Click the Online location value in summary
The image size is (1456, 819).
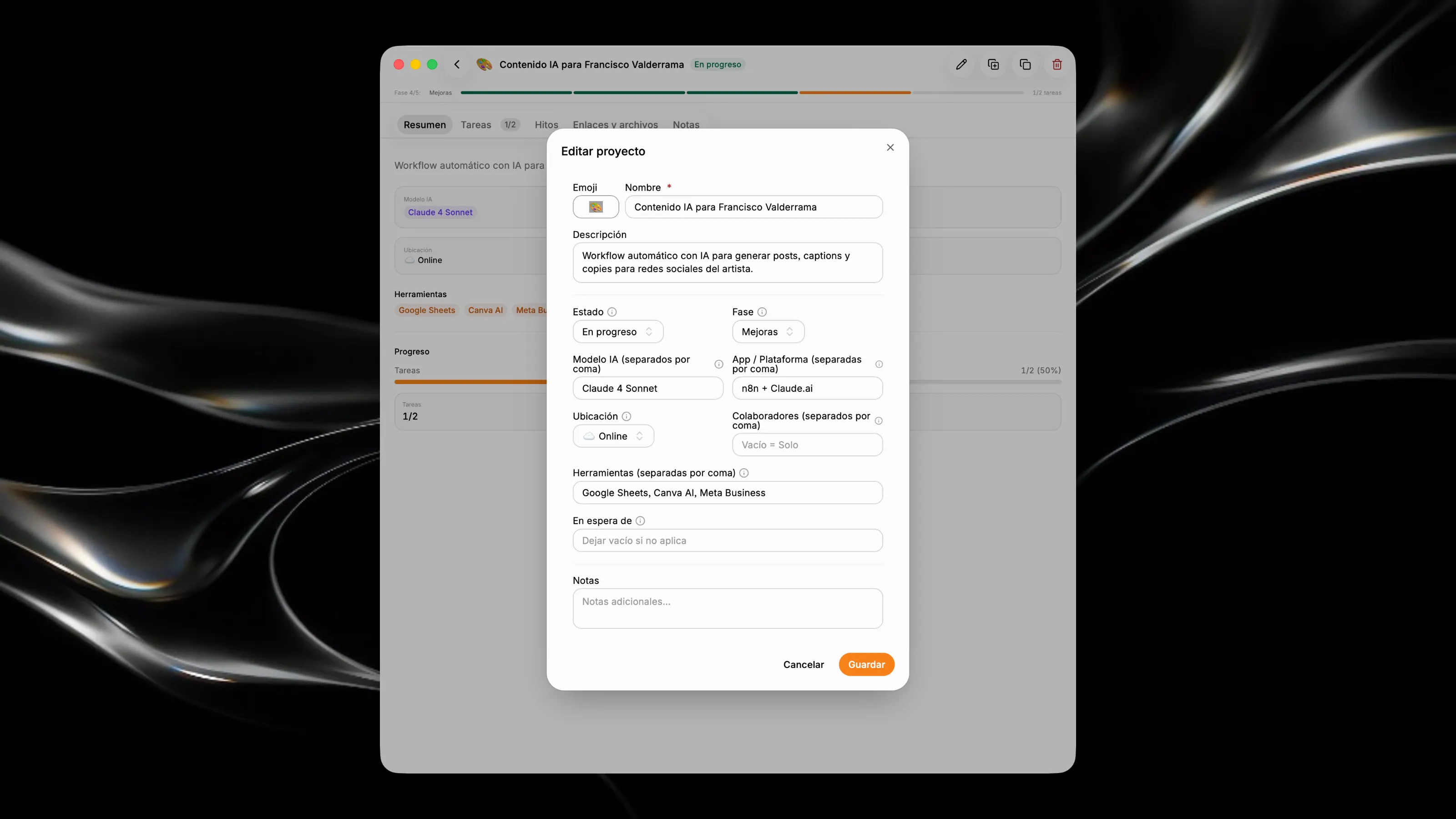[x=423, y=261]
